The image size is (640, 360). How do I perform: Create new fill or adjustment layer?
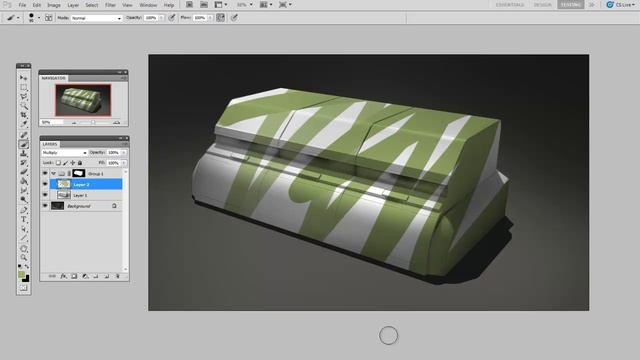85,276
